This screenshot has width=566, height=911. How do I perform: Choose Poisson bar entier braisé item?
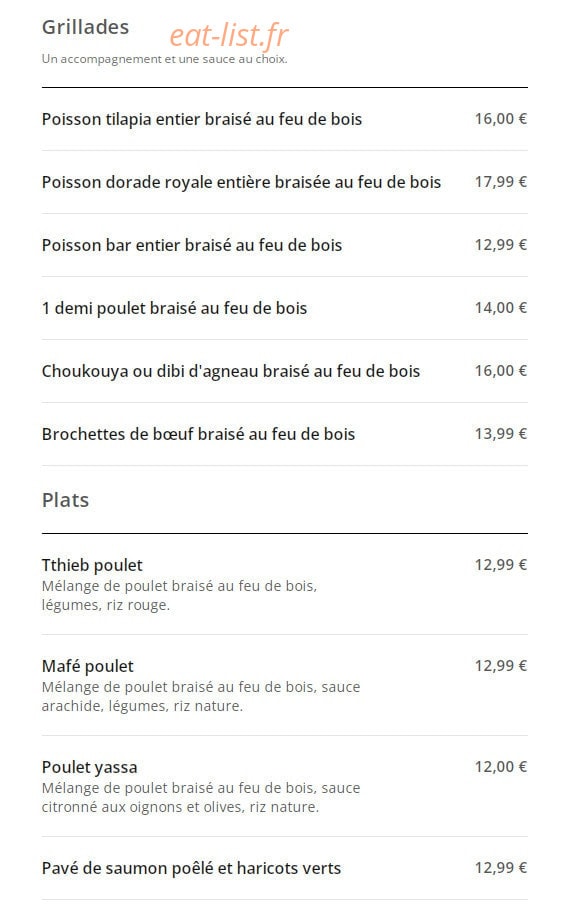pos(192,245)
